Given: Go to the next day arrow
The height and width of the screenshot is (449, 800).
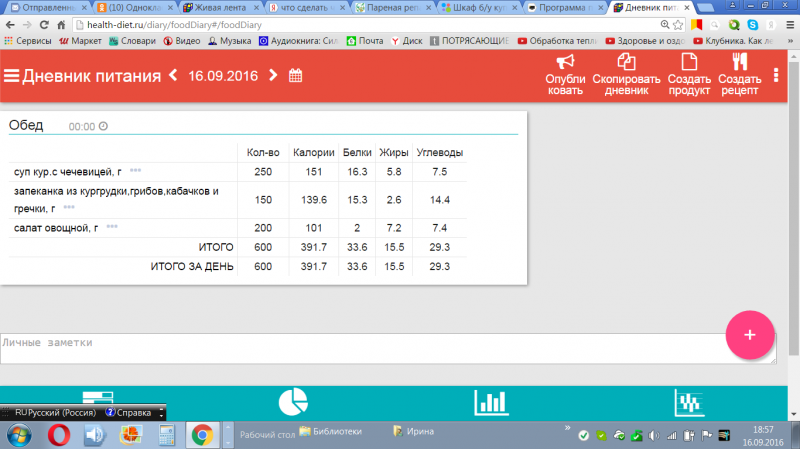Looking at the screenshot, I should (x=273, y=76).
